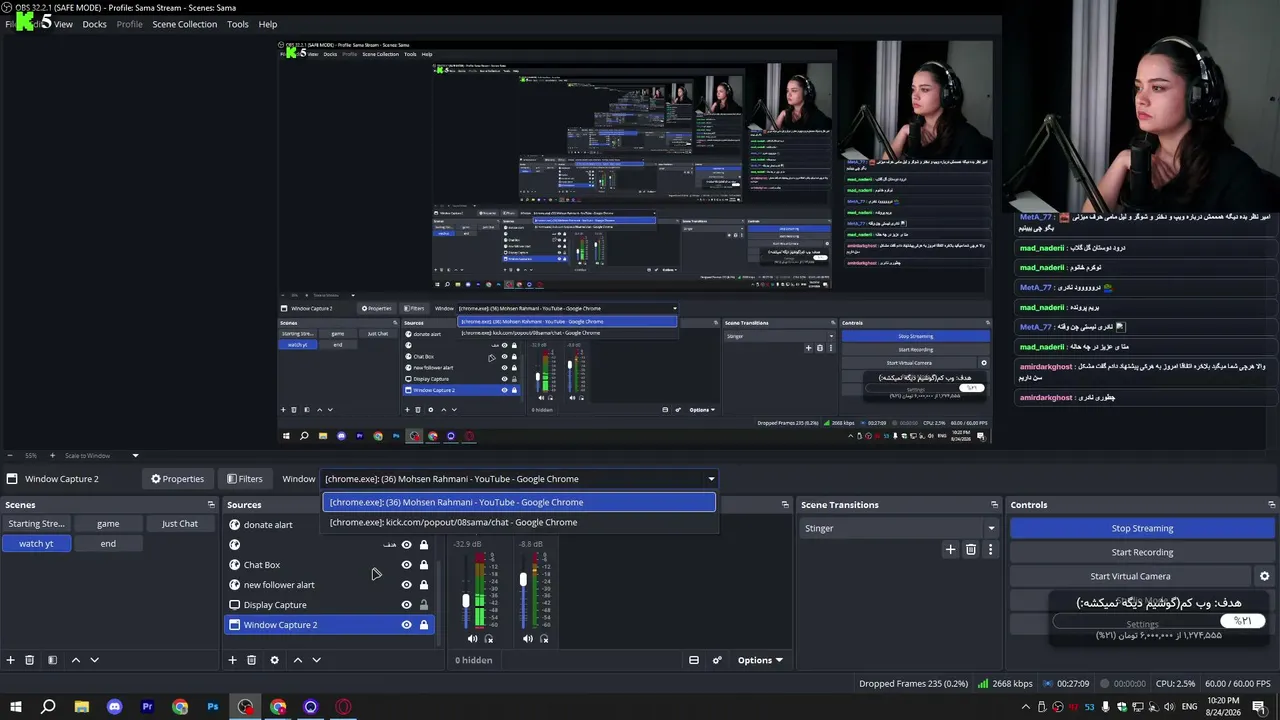Click the -32.9 dB channel volume fader
Viewport: 1280px width, 720px height.
(466, 601)
